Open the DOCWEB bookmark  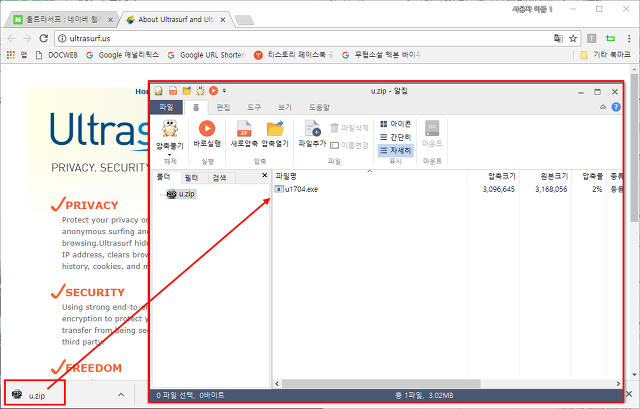point(57,55)
